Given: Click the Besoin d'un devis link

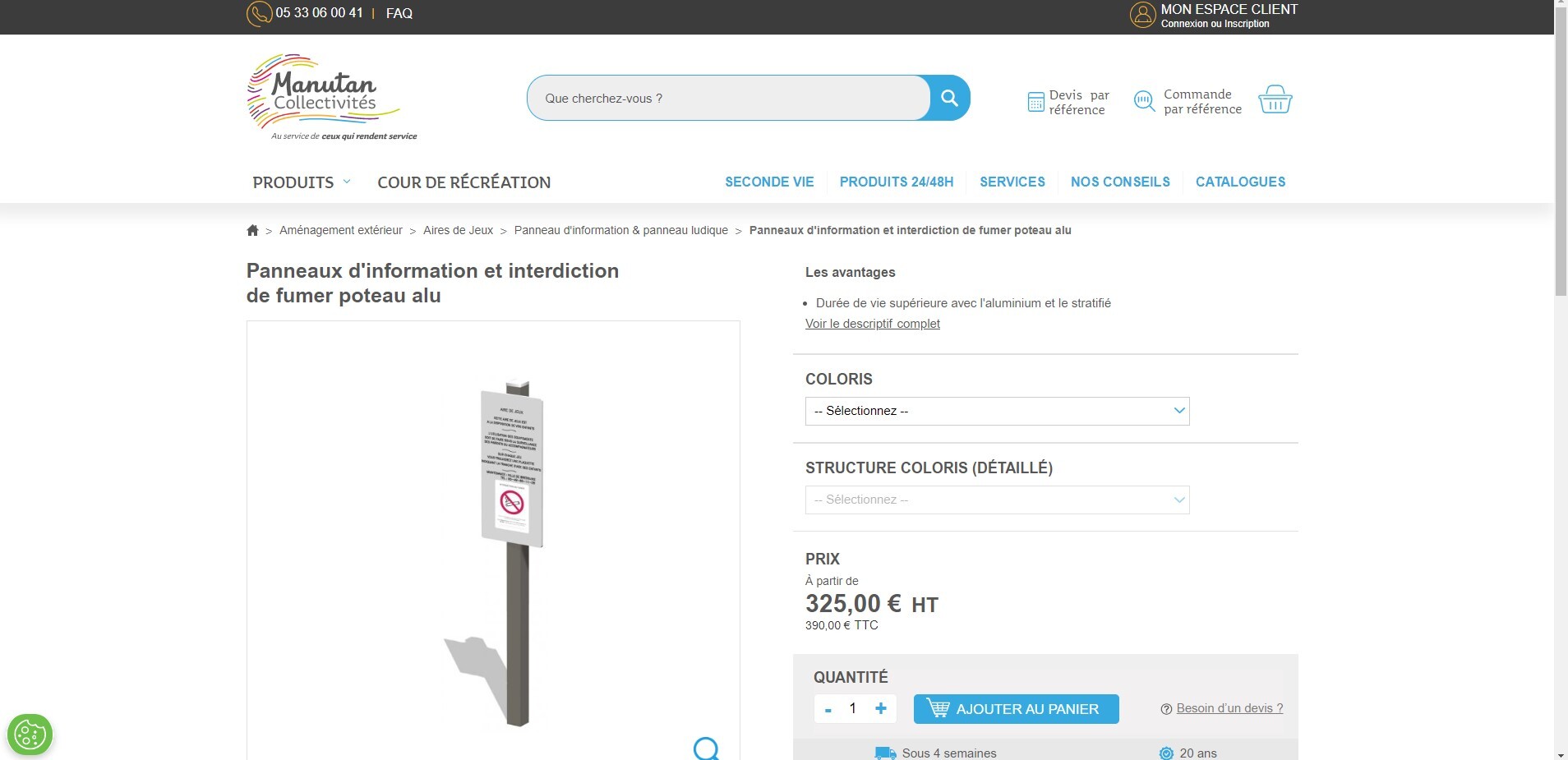Looking at the screenshot, I should tap(1229, 708).
